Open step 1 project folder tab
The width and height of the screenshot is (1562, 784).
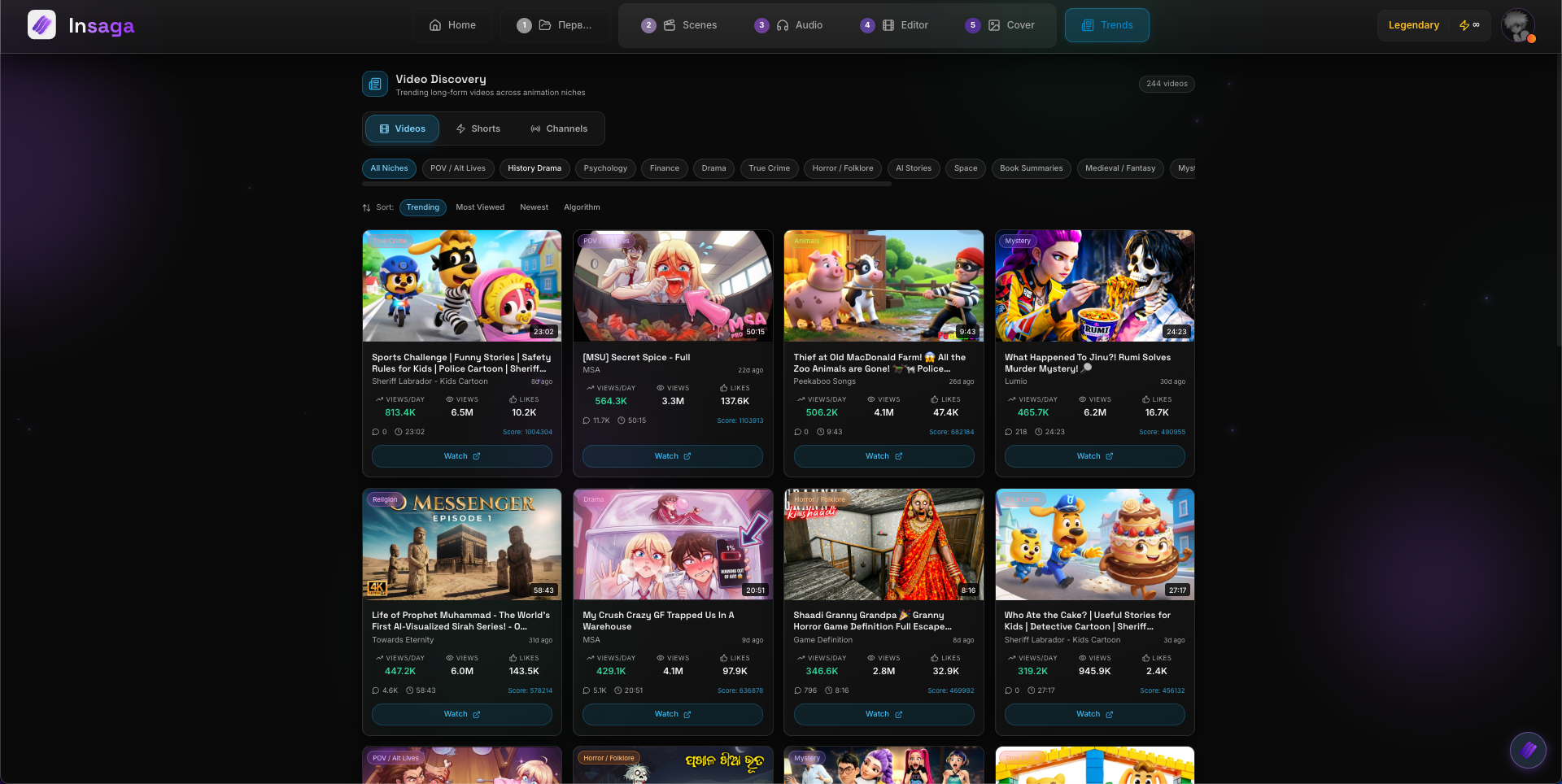pyautogui.click(x=554, y=25)
